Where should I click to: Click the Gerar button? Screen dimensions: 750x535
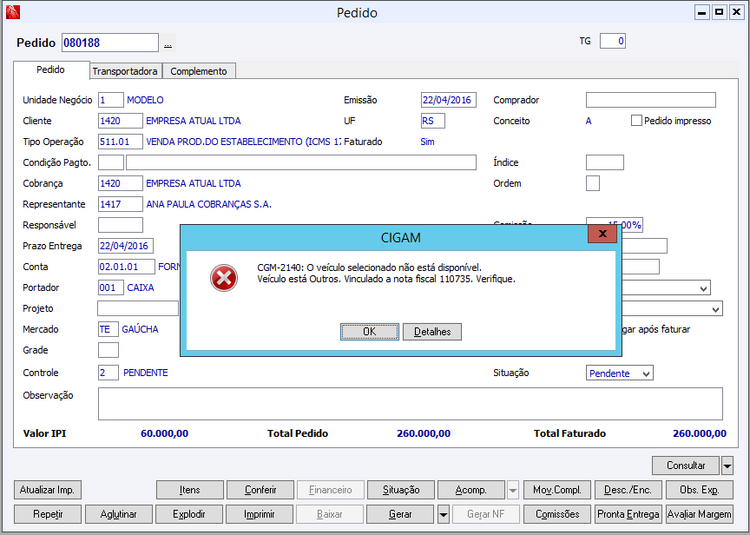[x=400, y=514]
